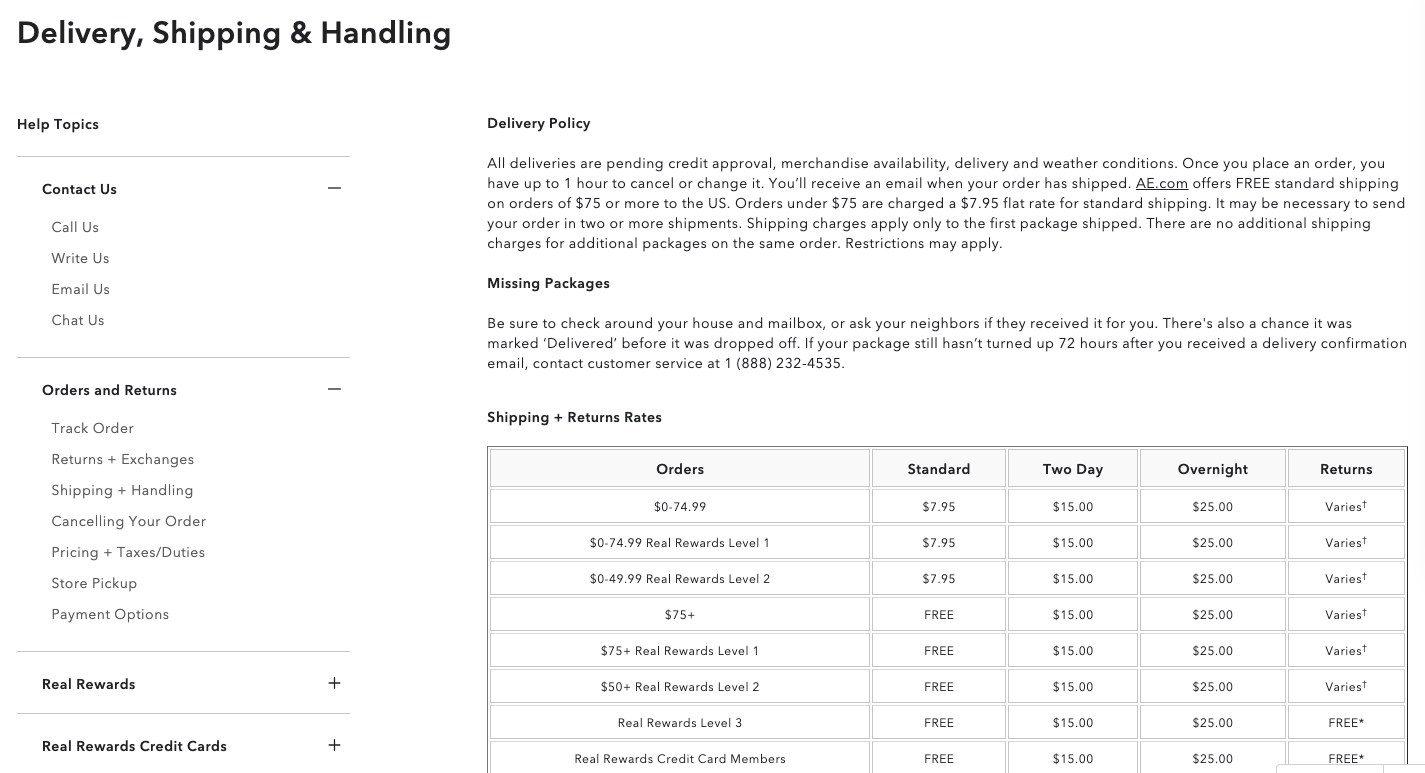Expand the Real Rewards Credit Cards section
The width and height of the screenshot is (1425, 773).
[x=334, y=745]
